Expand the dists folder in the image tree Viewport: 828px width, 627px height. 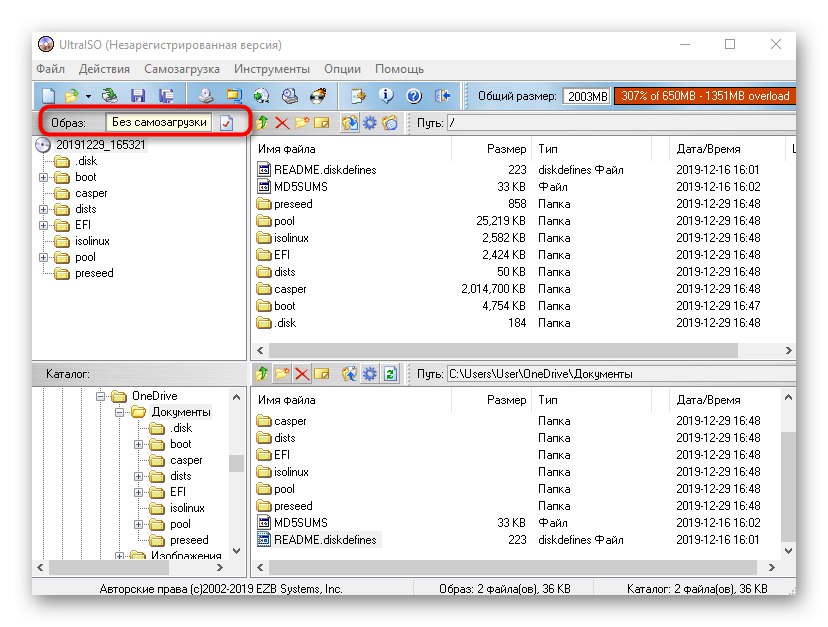tap(44, 210)
